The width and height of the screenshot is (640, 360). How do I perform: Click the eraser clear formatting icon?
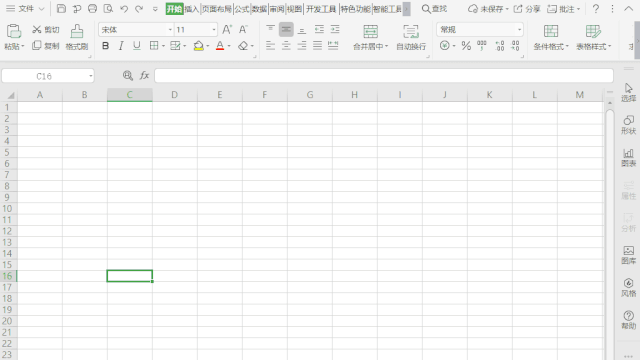(243, 46)
